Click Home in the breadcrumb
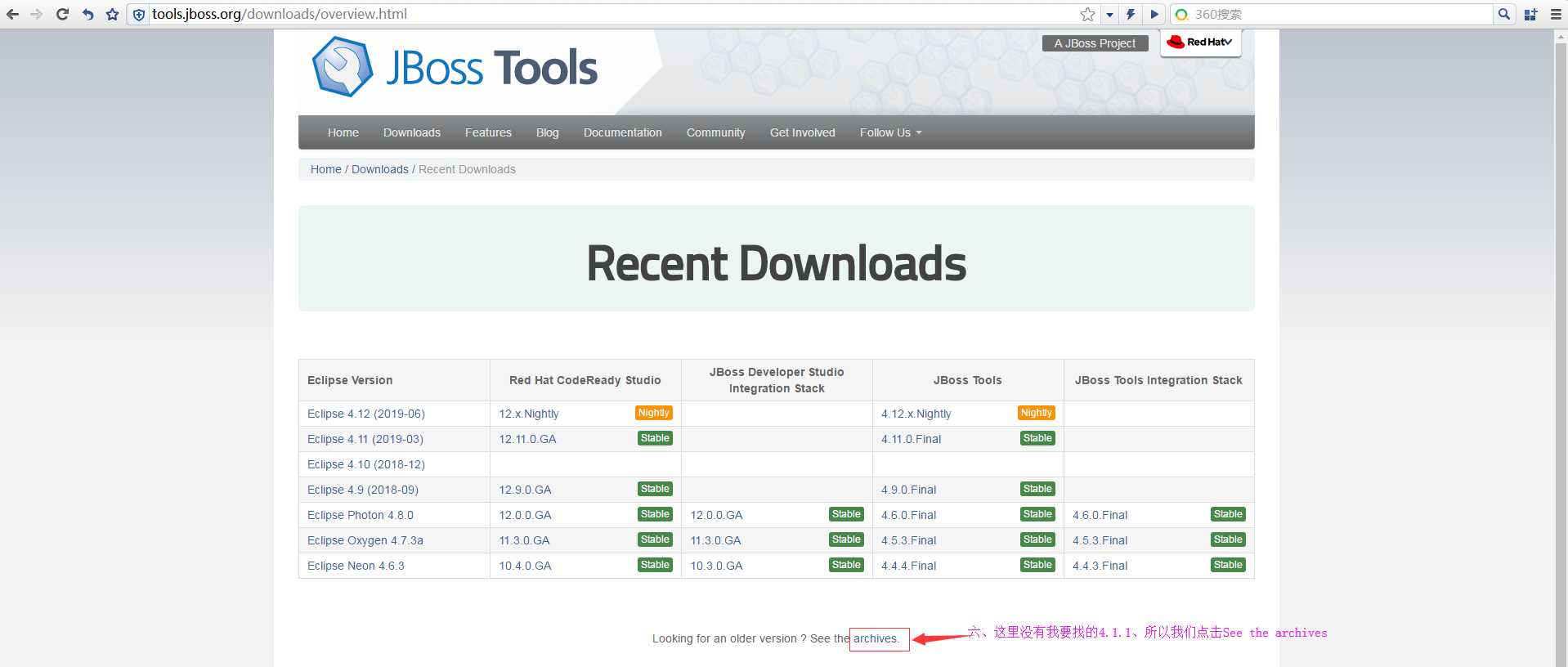The height and width of the screenshot is (667, 1568). pos(326,169)
